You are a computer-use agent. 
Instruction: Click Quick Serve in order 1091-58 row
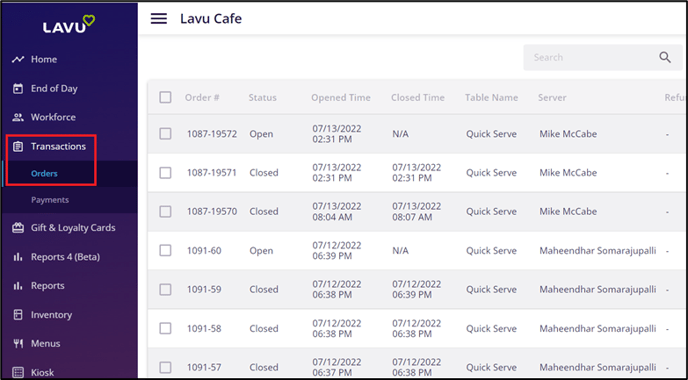[x=491, y=328]
